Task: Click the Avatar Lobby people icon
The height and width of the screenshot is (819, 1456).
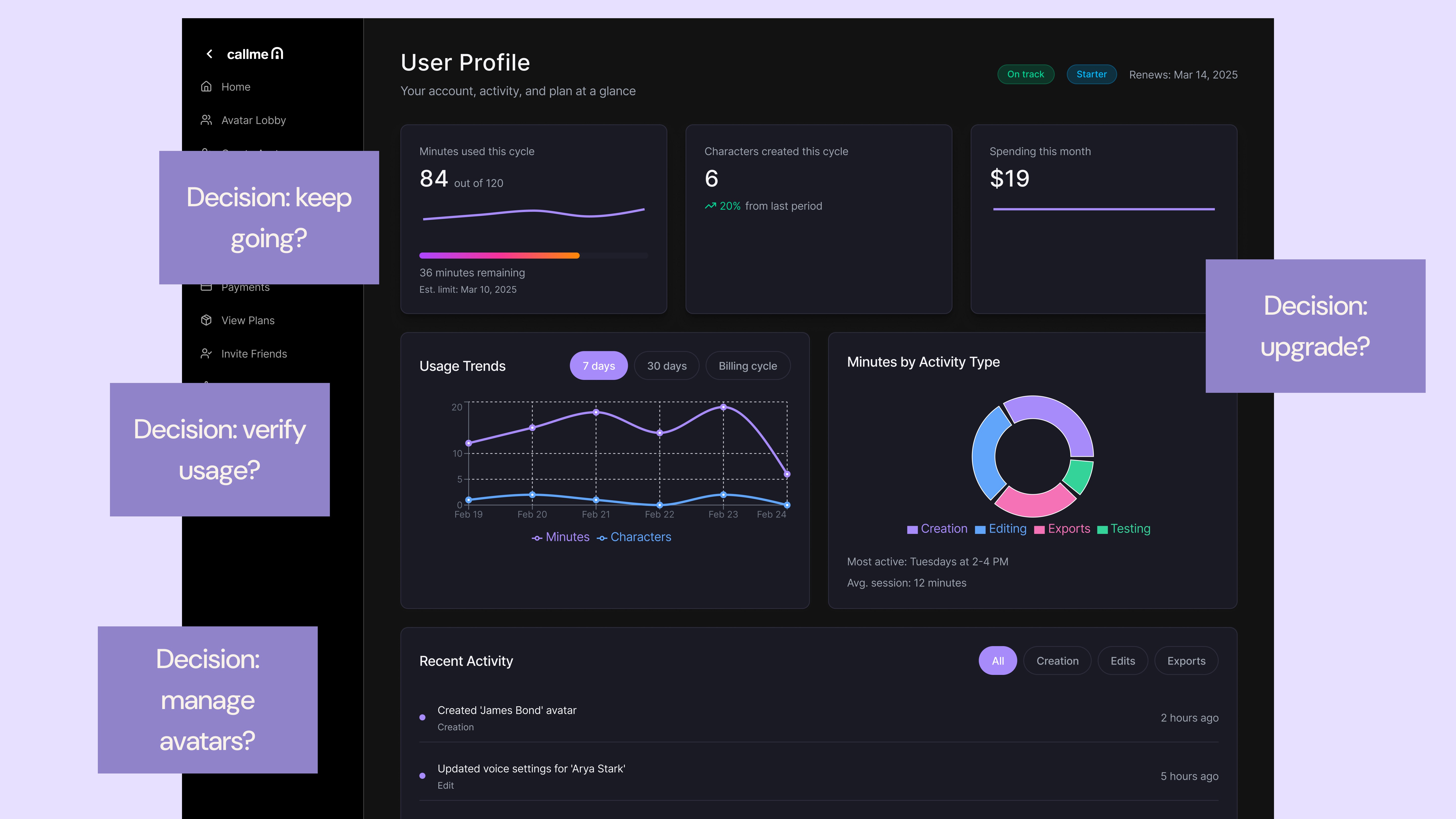Action: click(x=206, y=120)
